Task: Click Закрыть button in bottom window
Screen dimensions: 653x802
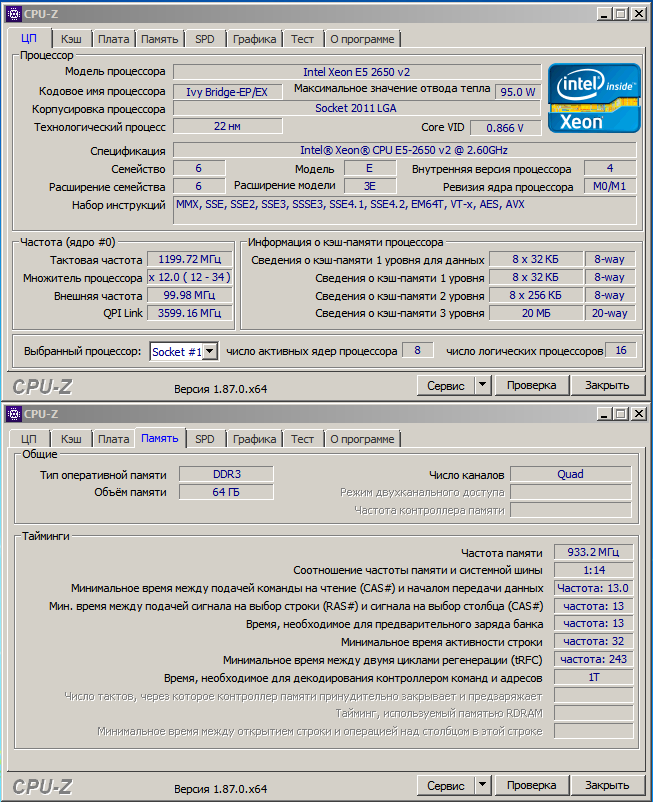Action: click(x=607, y=786)
